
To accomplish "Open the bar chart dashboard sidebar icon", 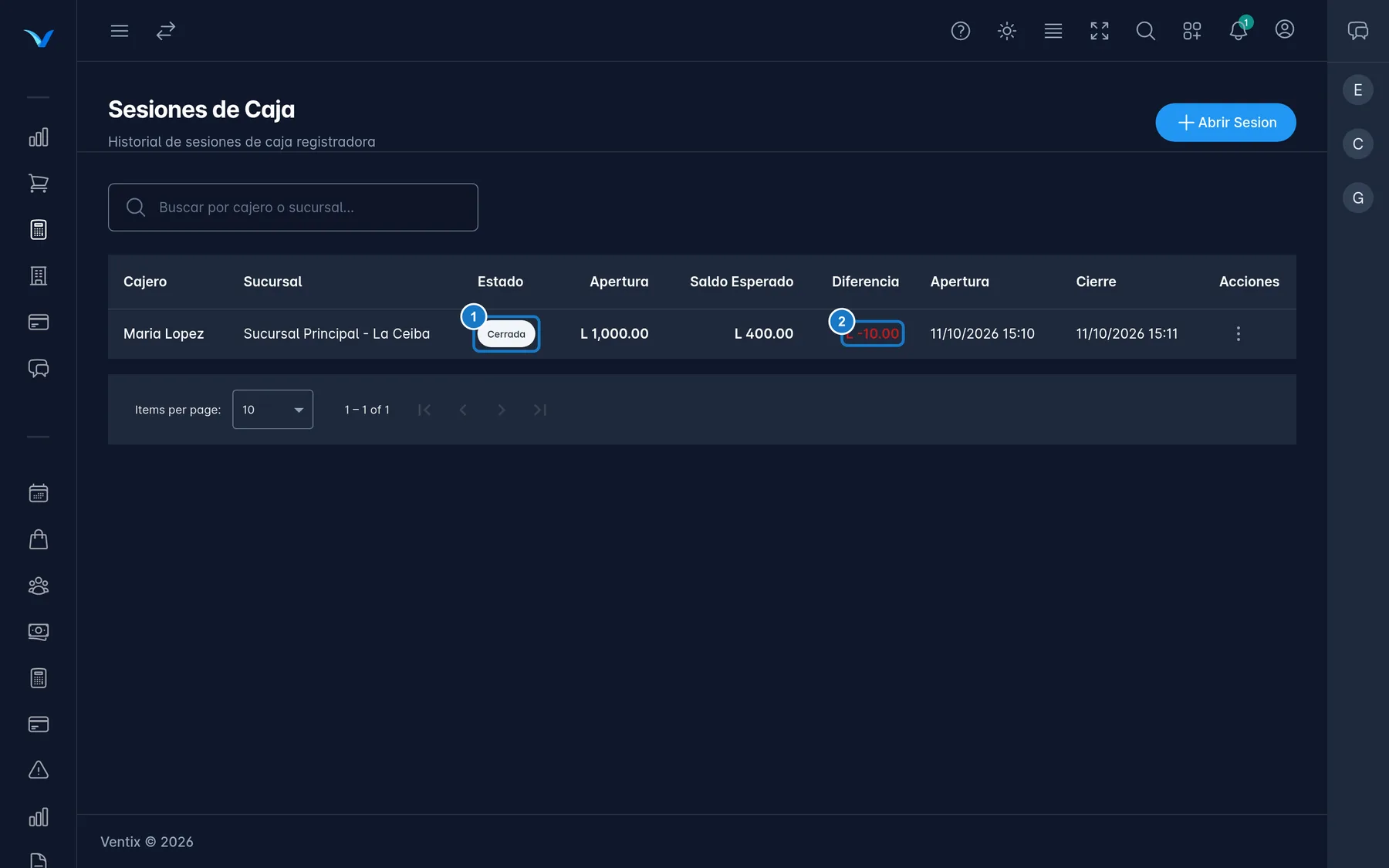I will pos(39,137).
